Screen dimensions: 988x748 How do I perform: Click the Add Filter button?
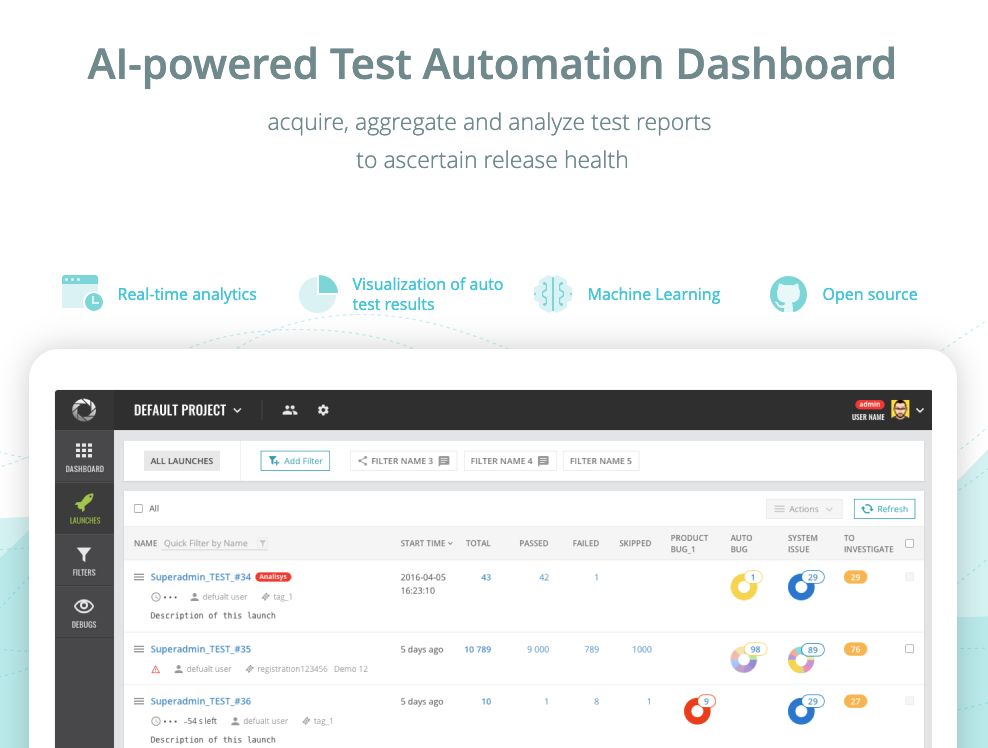click(295, 461)
